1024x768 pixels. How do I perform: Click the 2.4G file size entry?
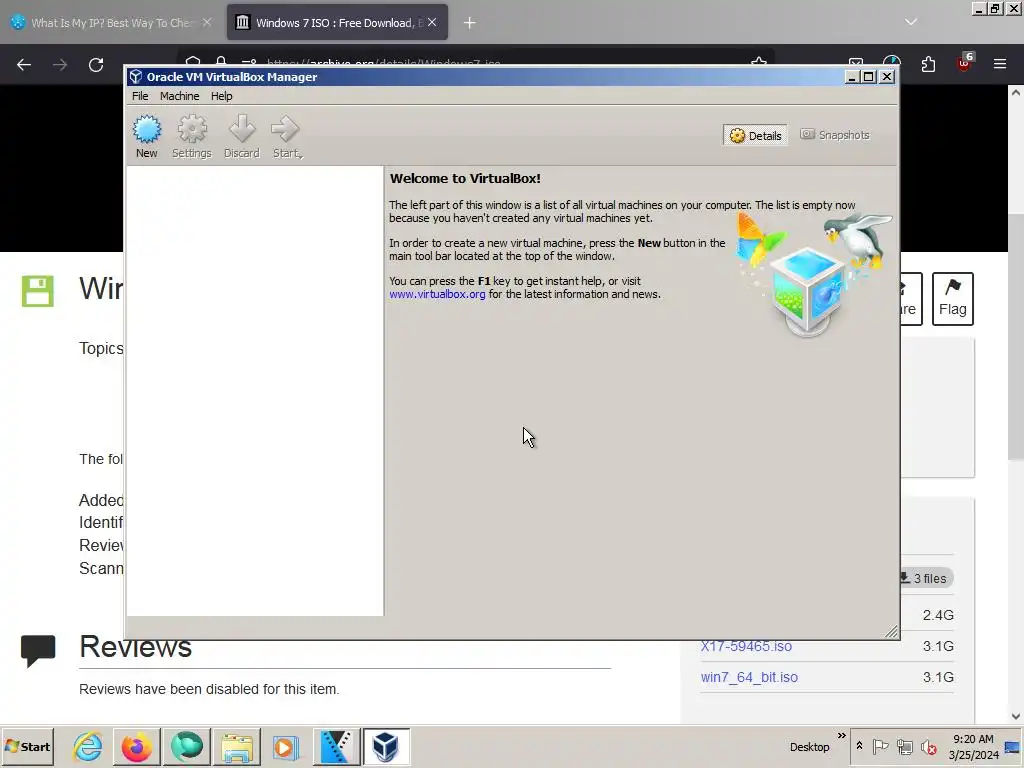938,615
